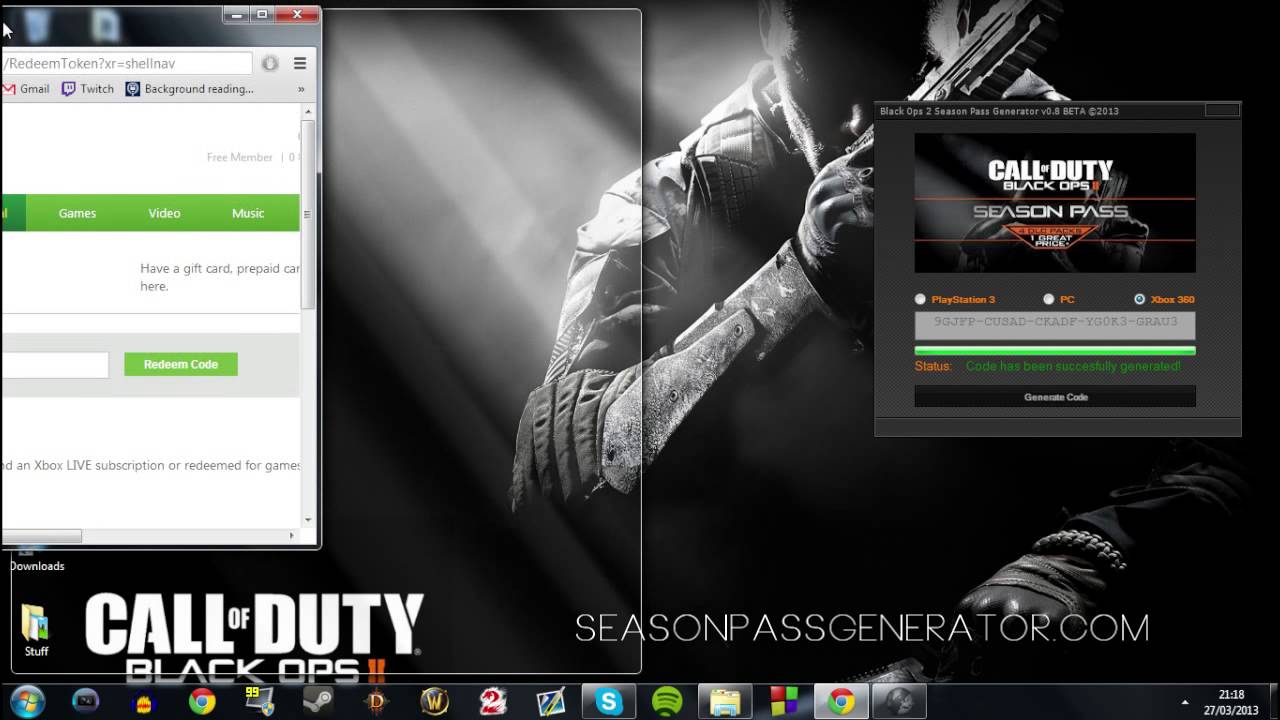Open the Background reading bookmark
Screen dimensions: 1280x720
[x=190, y=89]
